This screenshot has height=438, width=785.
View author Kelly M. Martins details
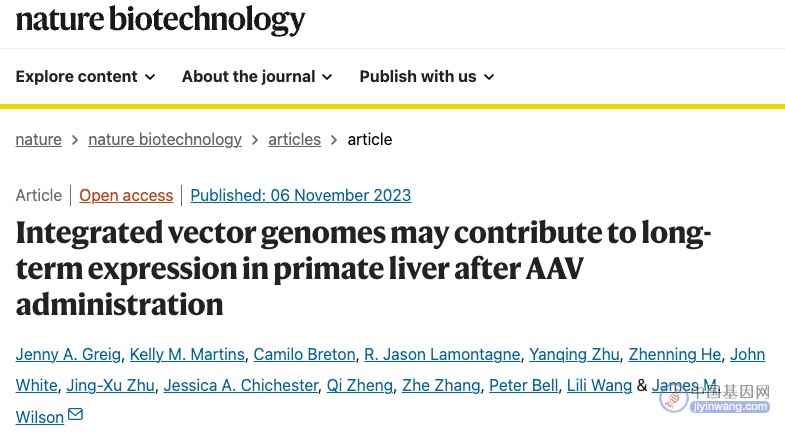pyautogui.click(x=187, y=354)
